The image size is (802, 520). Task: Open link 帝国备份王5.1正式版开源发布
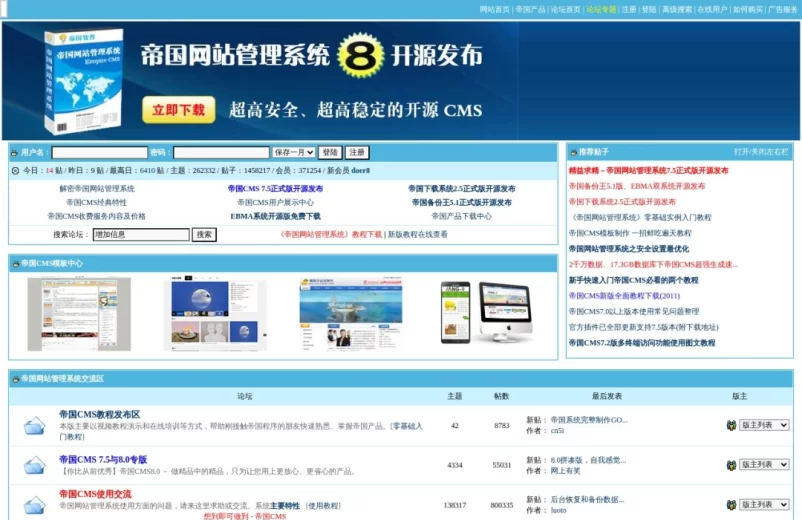[461, 202]
